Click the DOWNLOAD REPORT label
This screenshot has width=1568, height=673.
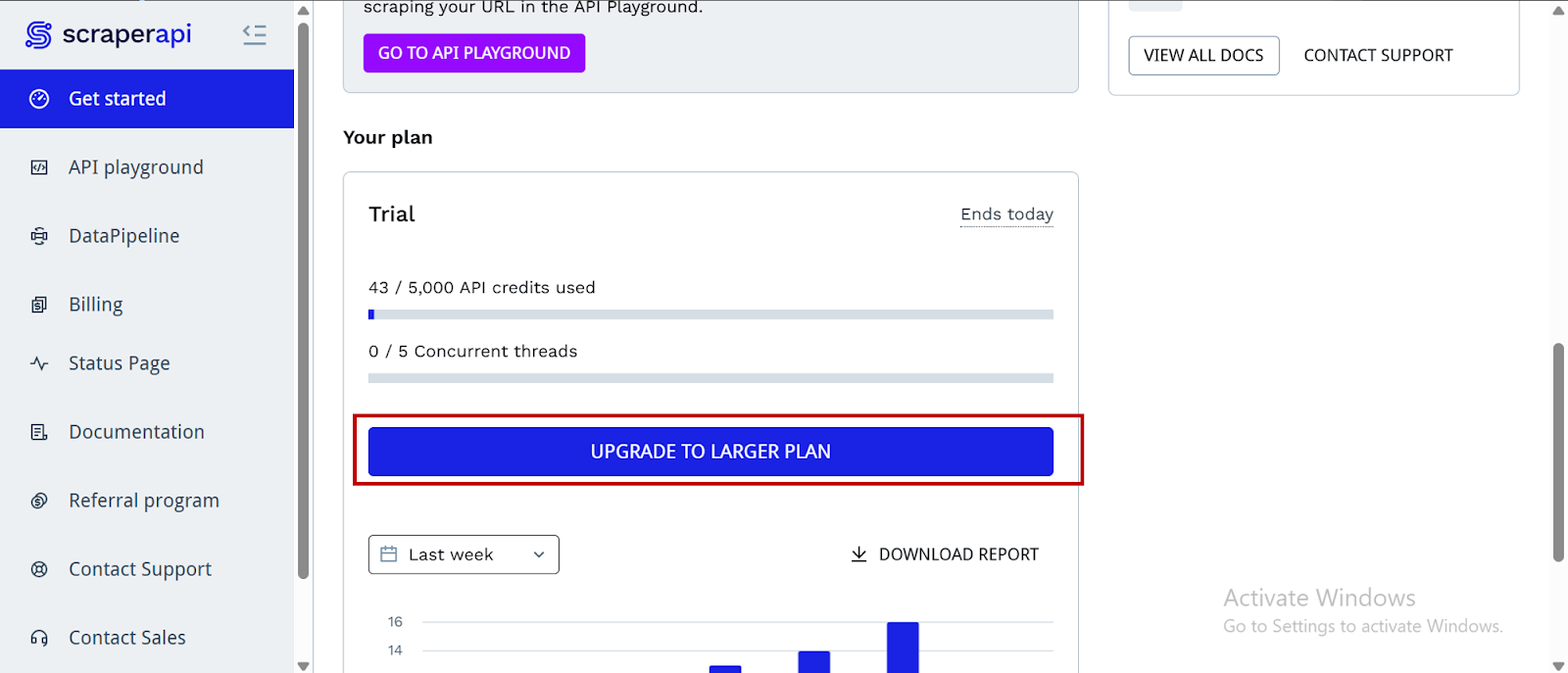click(x=958, y=554)
